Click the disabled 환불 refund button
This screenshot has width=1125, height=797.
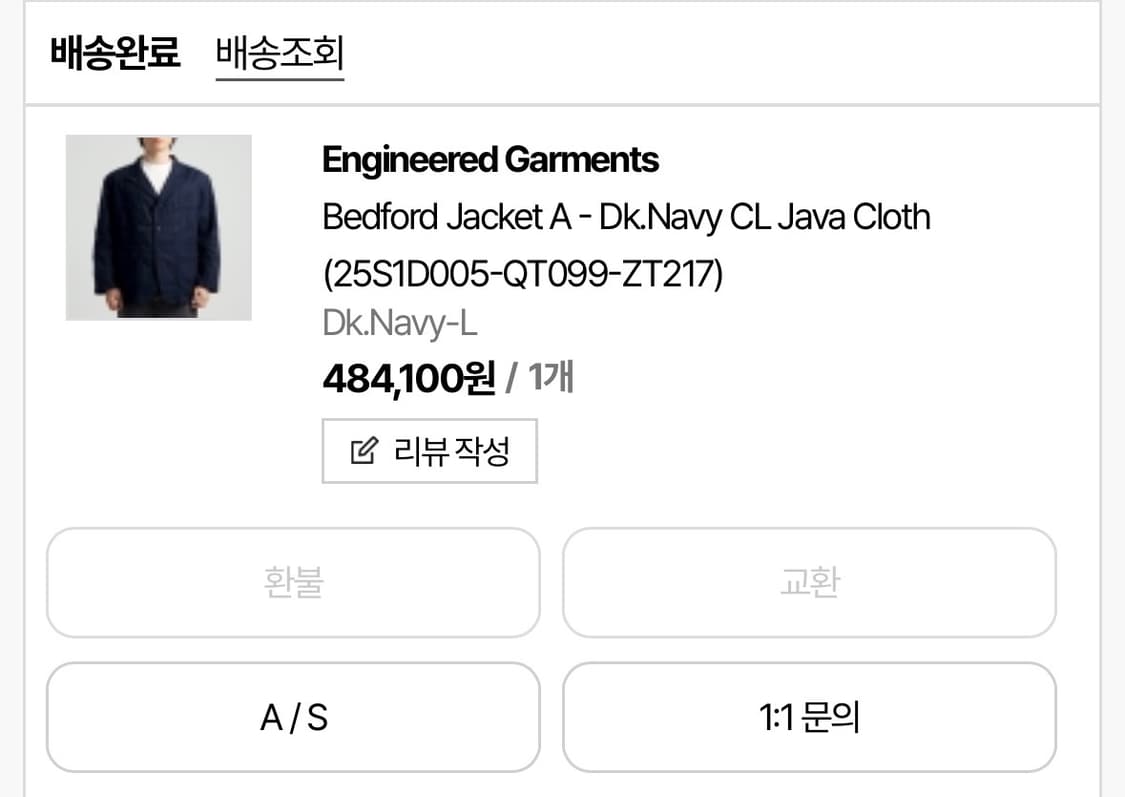point(293,583)
